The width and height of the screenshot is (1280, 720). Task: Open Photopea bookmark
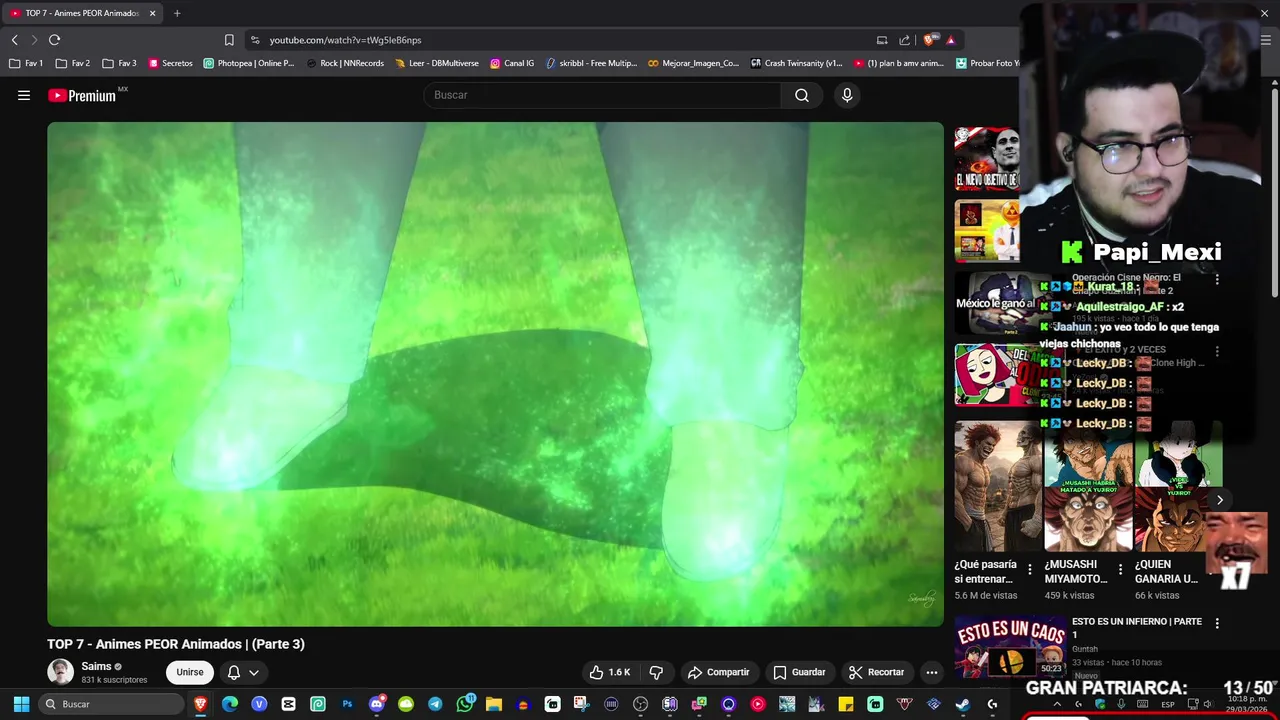(x=249, y=63)
